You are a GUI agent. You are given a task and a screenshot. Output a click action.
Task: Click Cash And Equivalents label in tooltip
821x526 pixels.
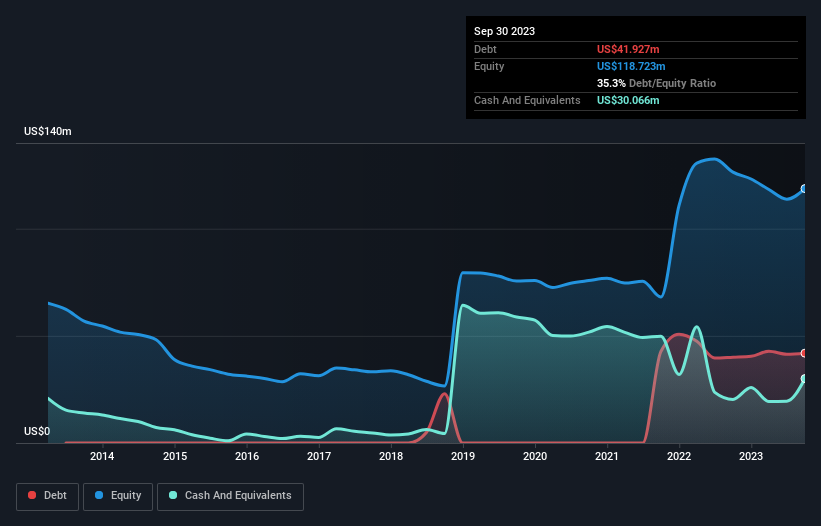(527, 100)
